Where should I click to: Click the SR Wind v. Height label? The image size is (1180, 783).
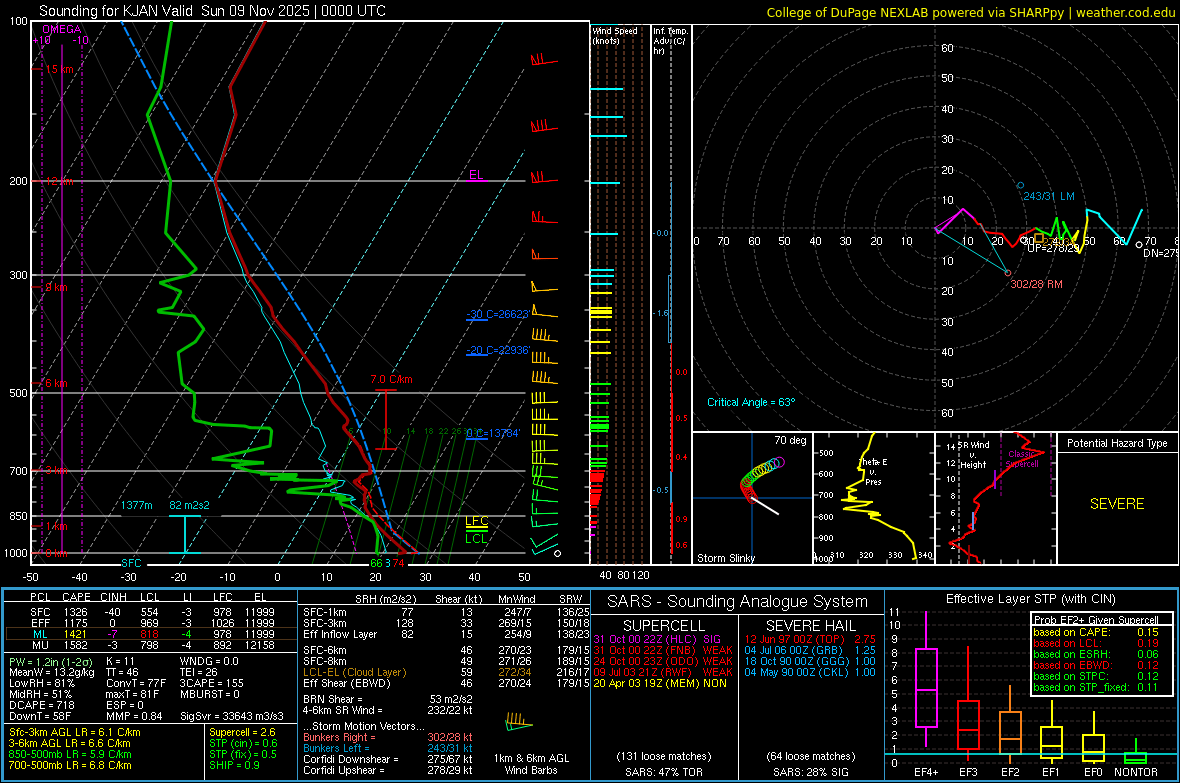click(973, 455)
